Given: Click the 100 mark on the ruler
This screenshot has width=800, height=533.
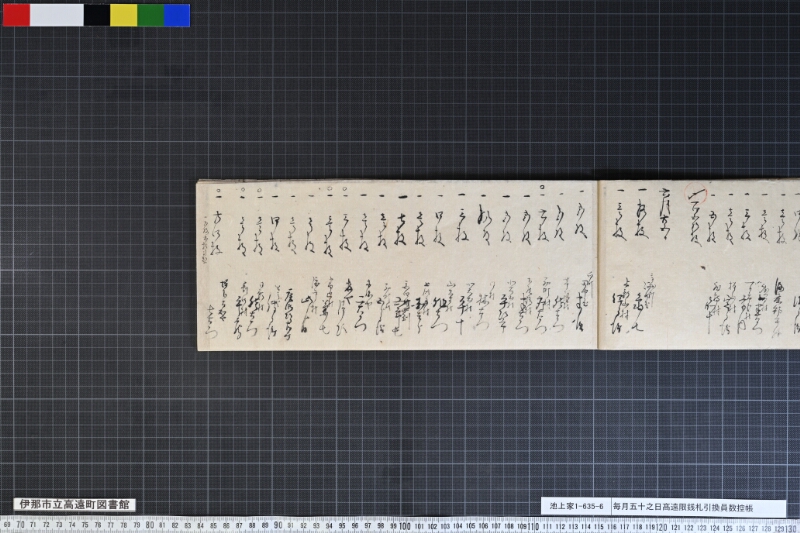Looking at the screenshot, I should tap(405, 525).
